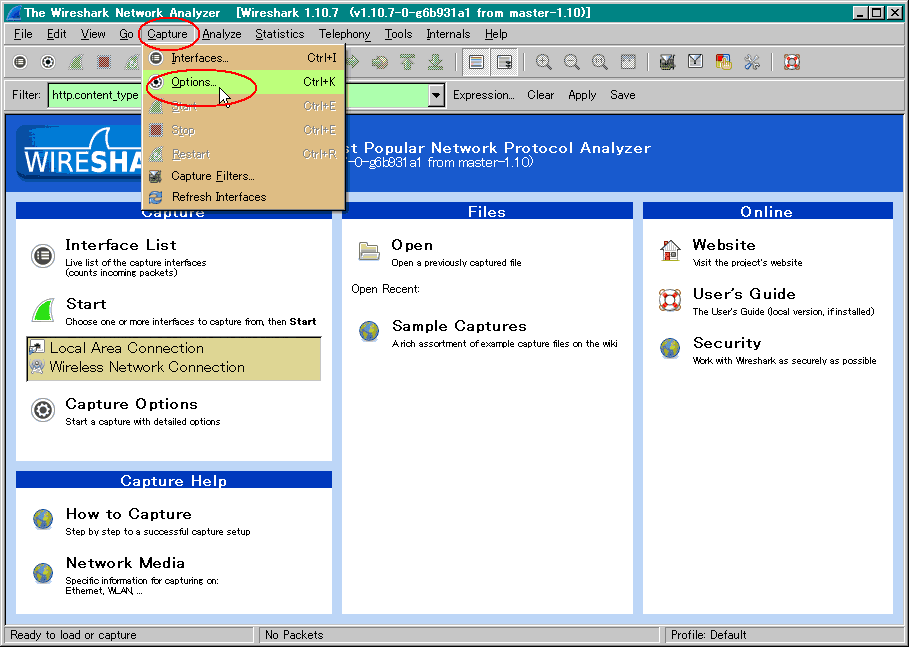Choose Capture Filters... from the menu
909x647 pixels.
click(x=213, y=176)
